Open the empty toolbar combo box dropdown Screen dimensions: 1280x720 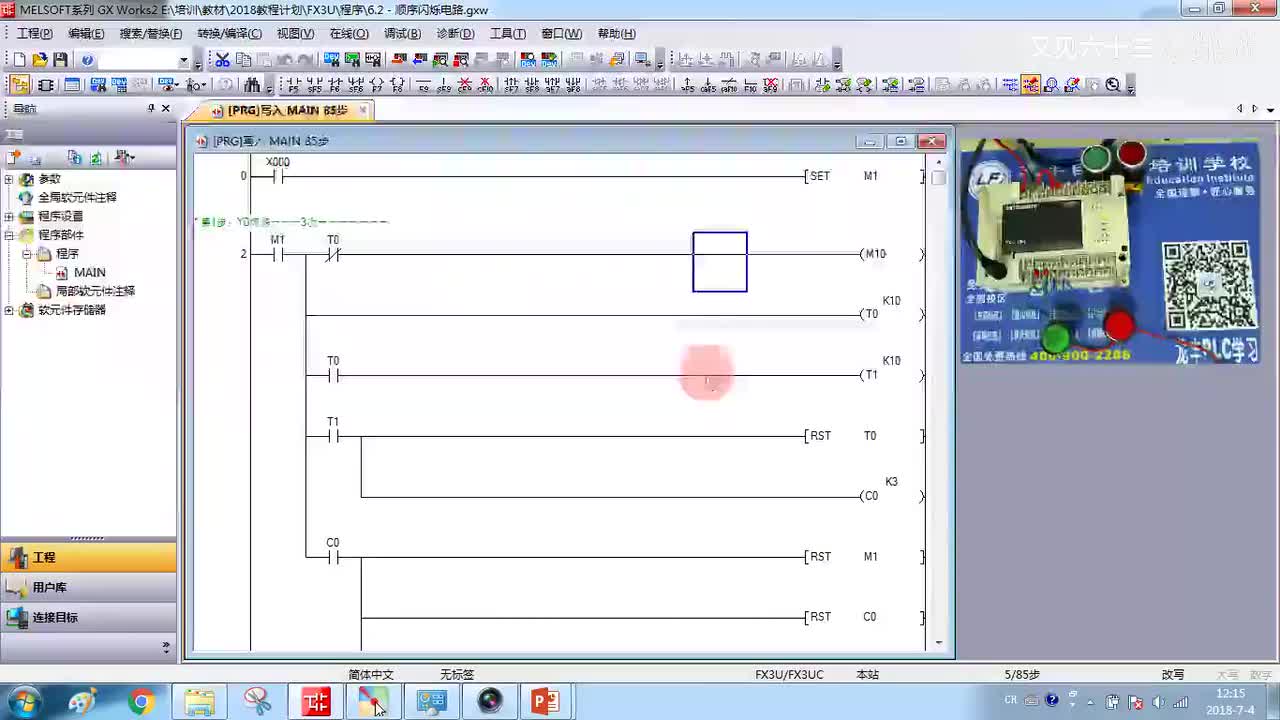pos(183,61)
